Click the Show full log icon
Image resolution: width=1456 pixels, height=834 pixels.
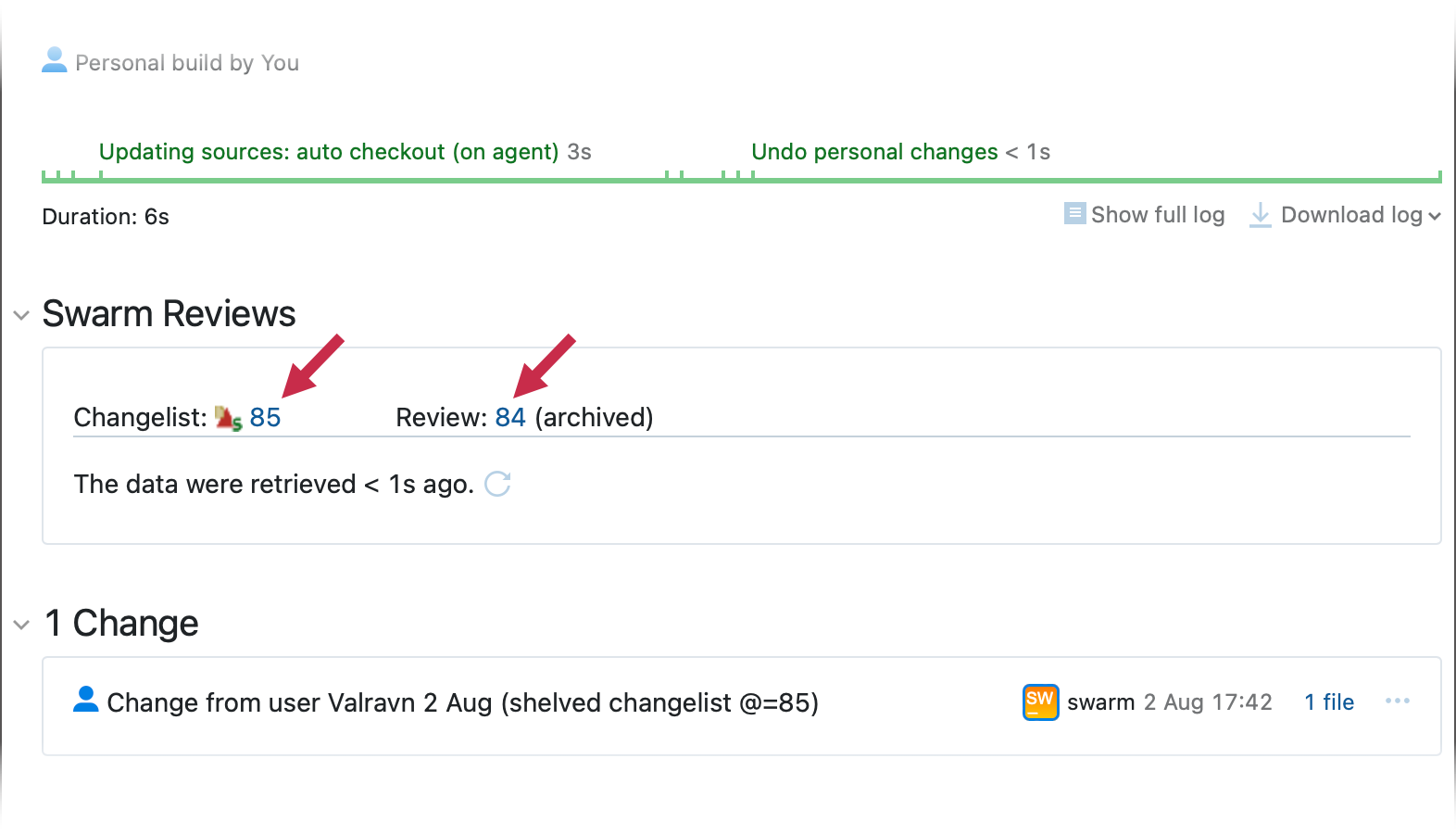1074,214
